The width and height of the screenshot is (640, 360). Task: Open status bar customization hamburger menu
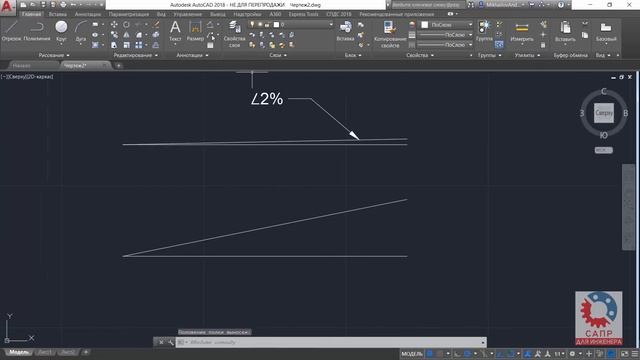point(635,353)
